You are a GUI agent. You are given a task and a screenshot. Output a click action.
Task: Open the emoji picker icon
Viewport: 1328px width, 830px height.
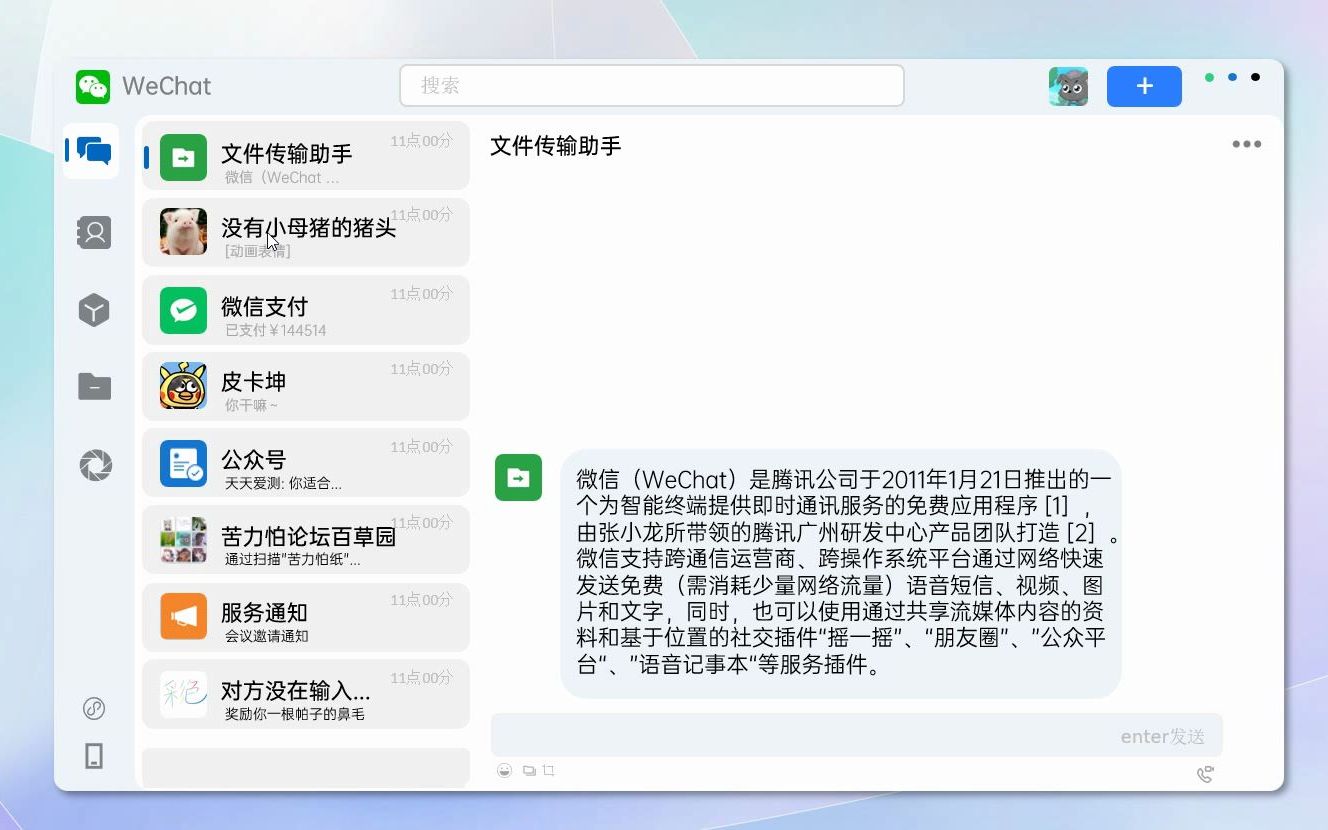pos(504,770)
